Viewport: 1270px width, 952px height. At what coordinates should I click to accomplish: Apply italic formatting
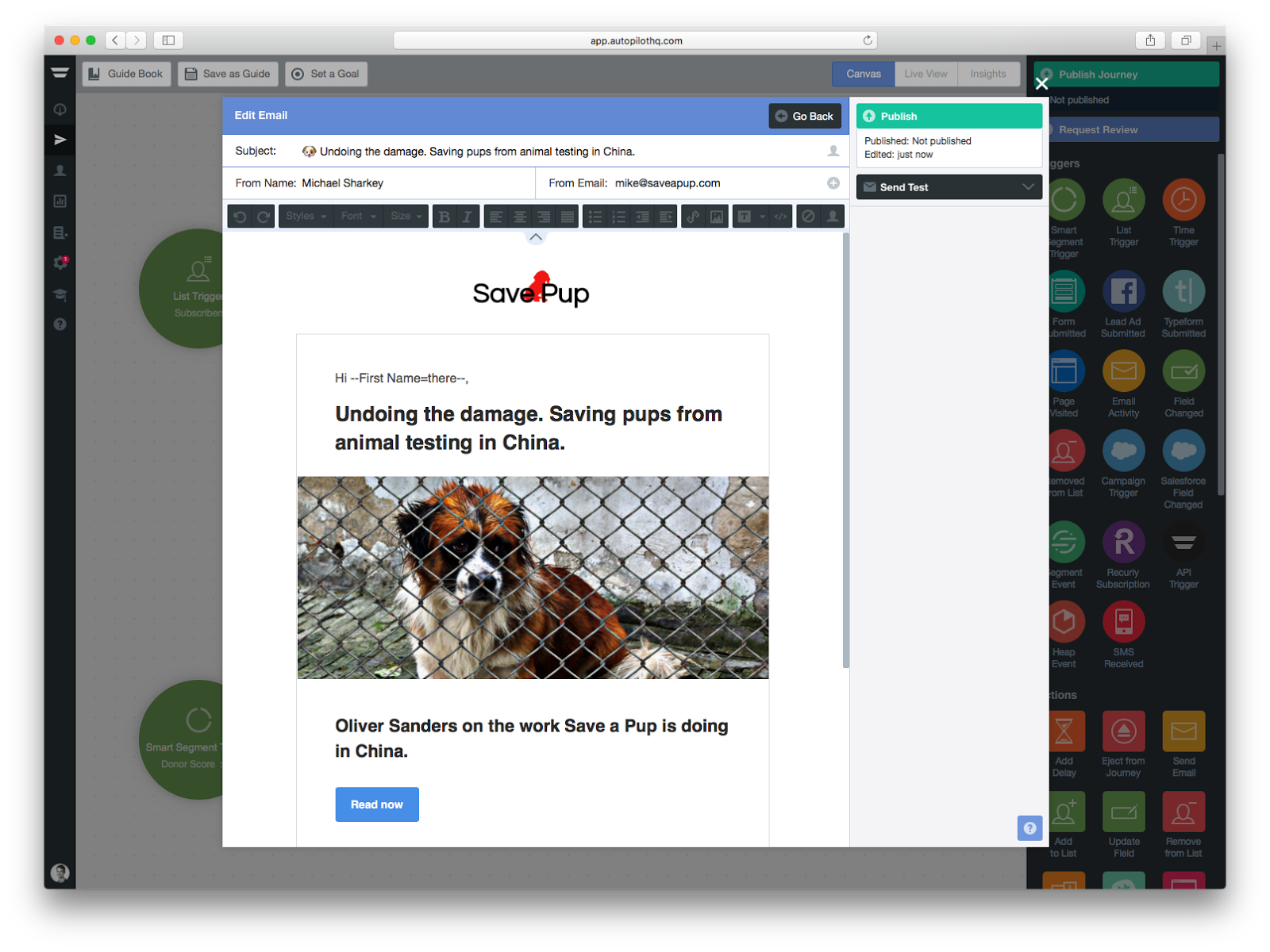pyautogui.click(x=468, y=217)
